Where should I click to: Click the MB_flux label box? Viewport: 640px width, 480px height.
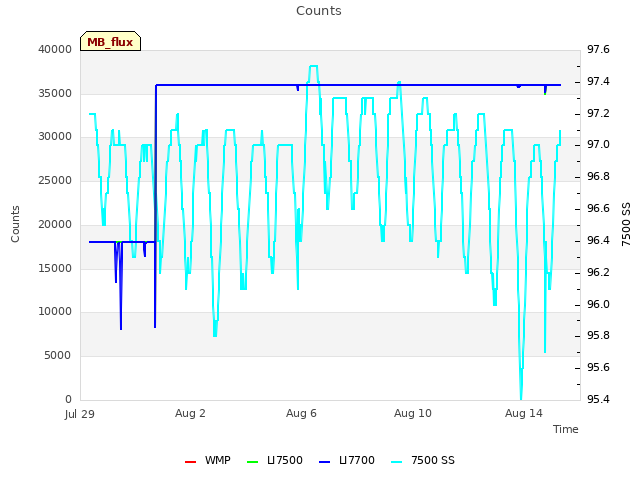[x=110, y=41]
